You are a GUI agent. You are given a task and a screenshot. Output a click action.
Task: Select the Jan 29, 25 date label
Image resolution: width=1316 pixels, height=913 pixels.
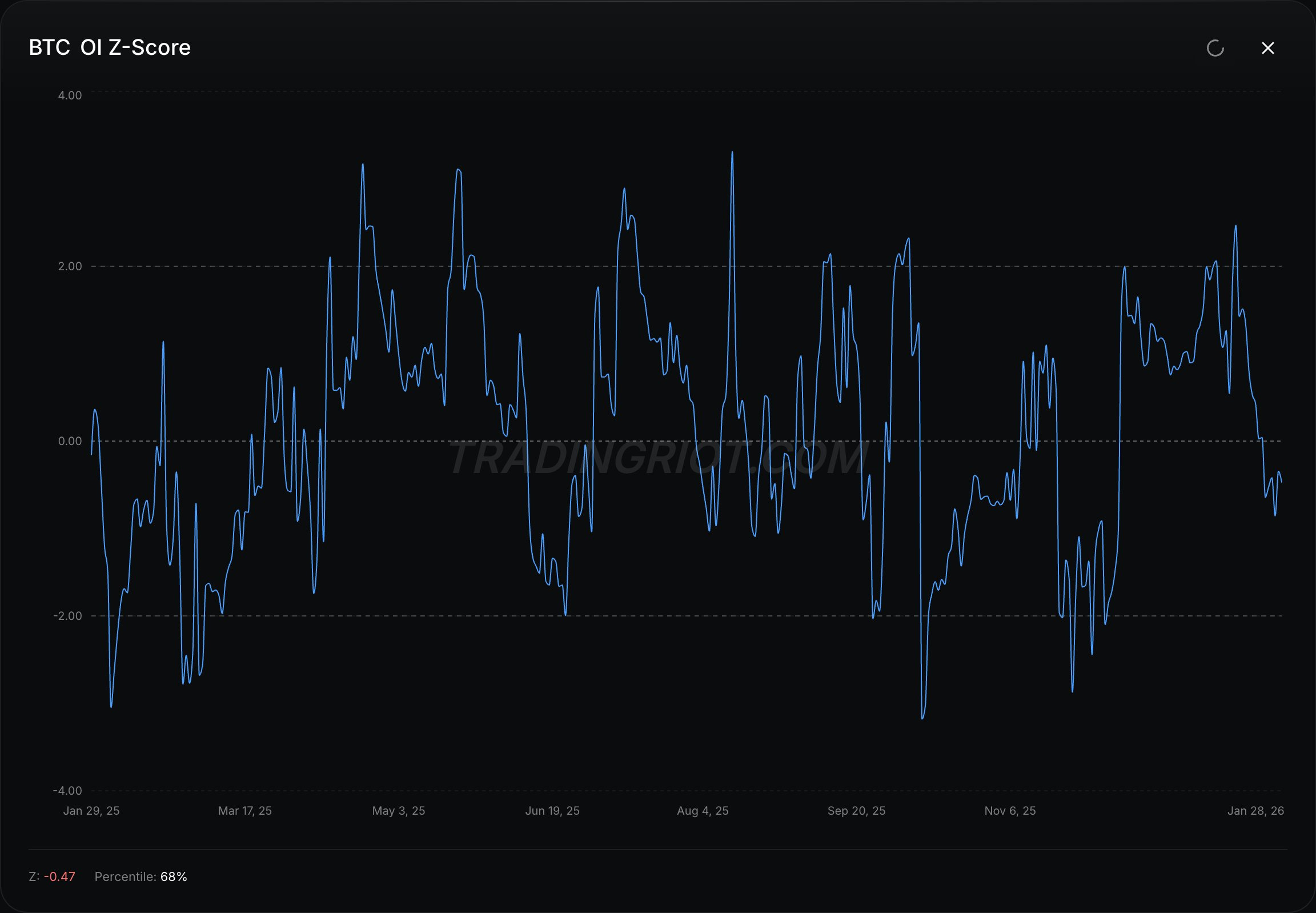point(91,811)
